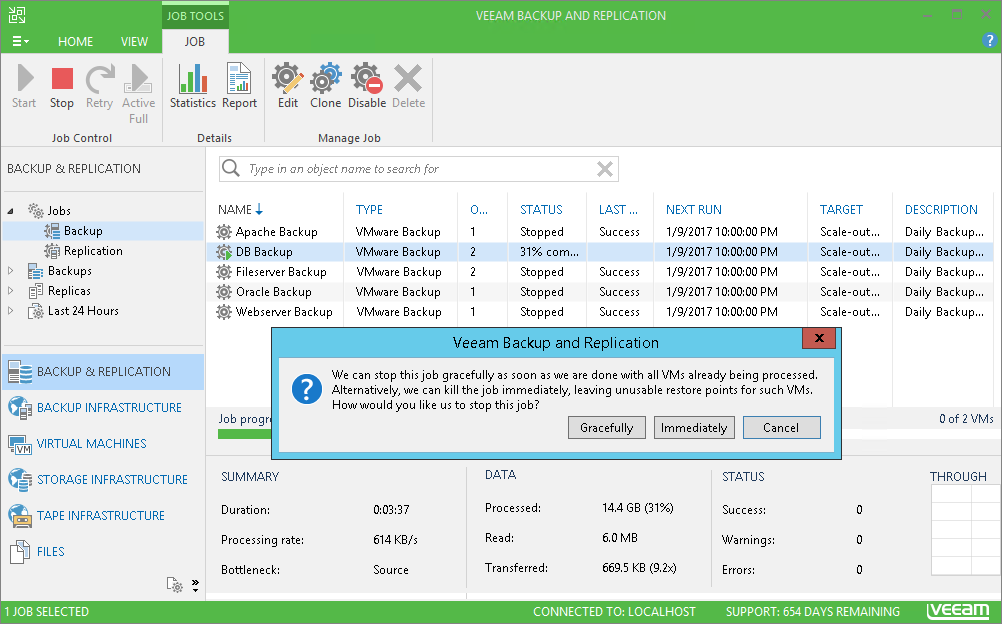Sort by the TARGET column header
Image resolution: width=1002 pixels, height=624 pixels.
click(841, 210)
